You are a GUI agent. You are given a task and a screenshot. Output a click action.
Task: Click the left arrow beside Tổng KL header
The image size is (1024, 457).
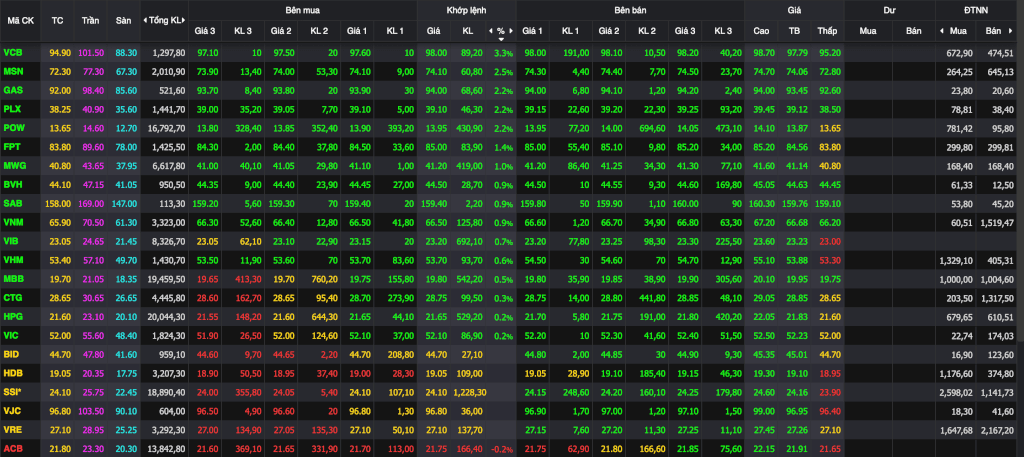tap(144, 20)
